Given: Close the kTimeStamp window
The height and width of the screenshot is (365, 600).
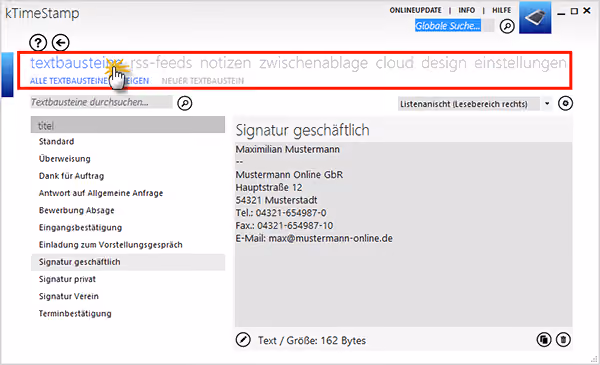Looking at the screenshot, I should (587, 11).
